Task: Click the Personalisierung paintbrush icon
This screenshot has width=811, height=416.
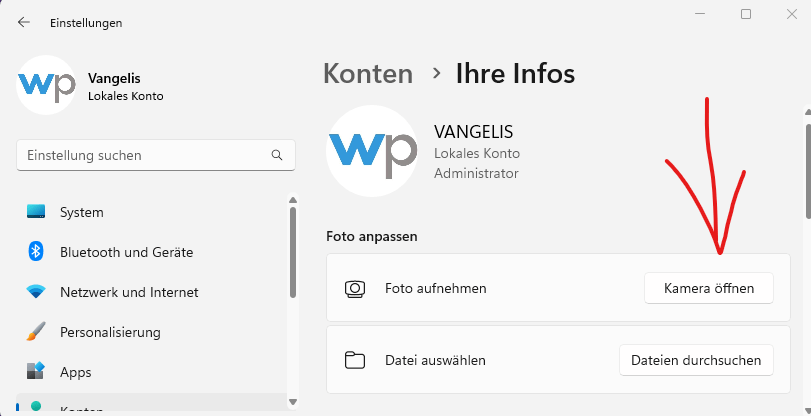Action: tap(37, 332)
